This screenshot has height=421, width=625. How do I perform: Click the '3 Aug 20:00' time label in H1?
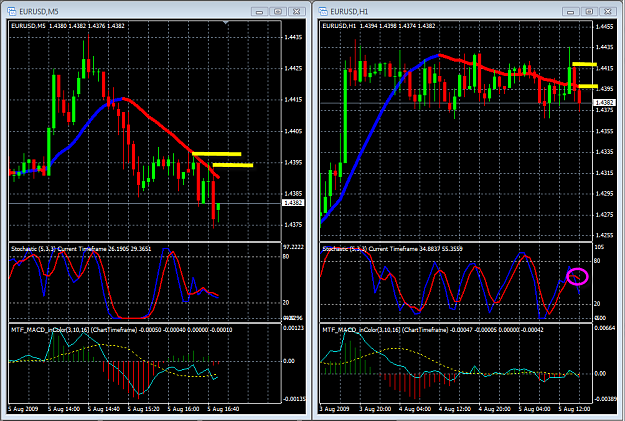[375, 409]
